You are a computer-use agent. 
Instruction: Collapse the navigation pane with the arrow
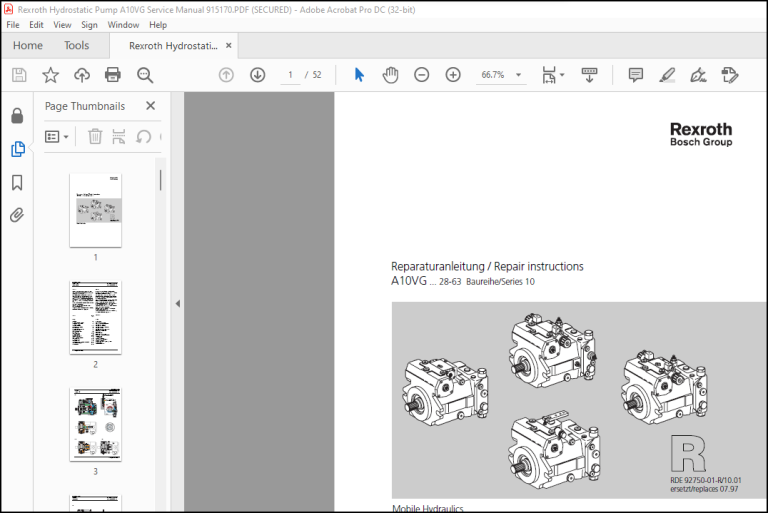pos(177,304)
